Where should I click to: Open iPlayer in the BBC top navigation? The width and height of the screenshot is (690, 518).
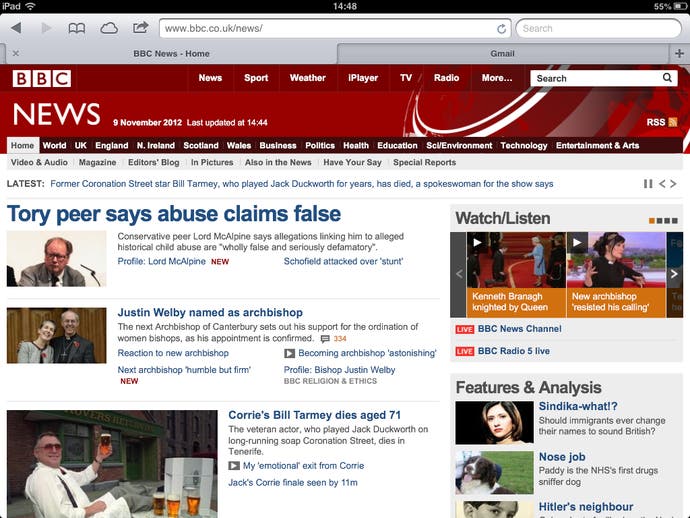[363, 78]
